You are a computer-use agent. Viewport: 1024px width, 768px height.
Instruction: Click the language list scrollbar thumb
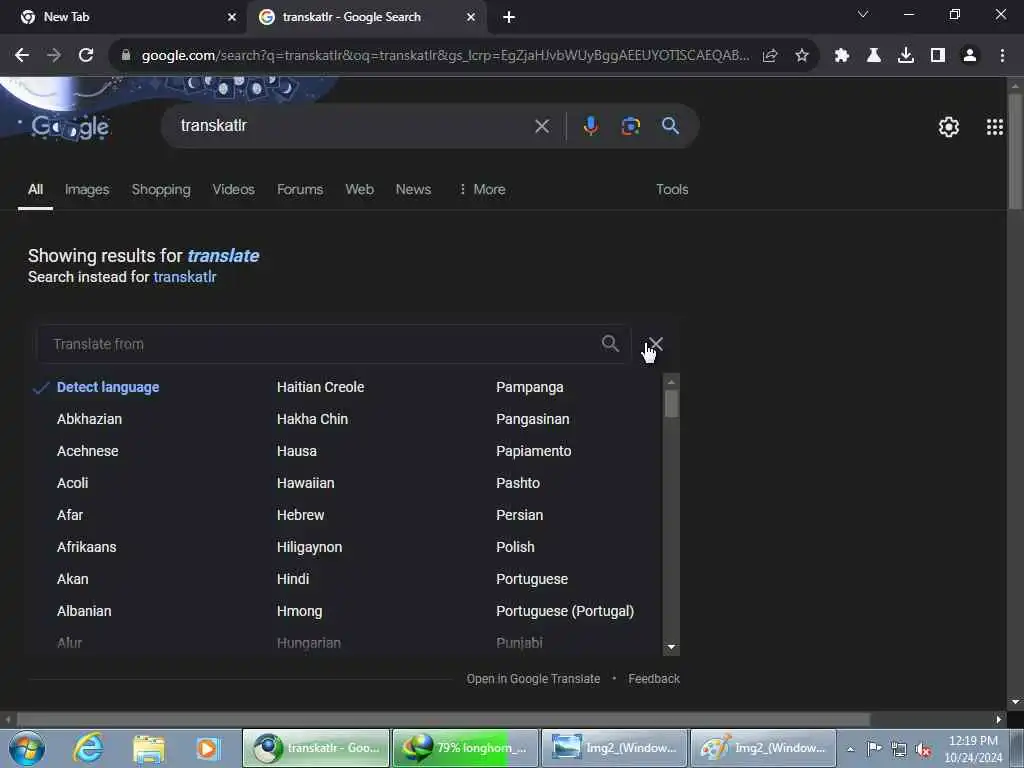coord(671,404)
